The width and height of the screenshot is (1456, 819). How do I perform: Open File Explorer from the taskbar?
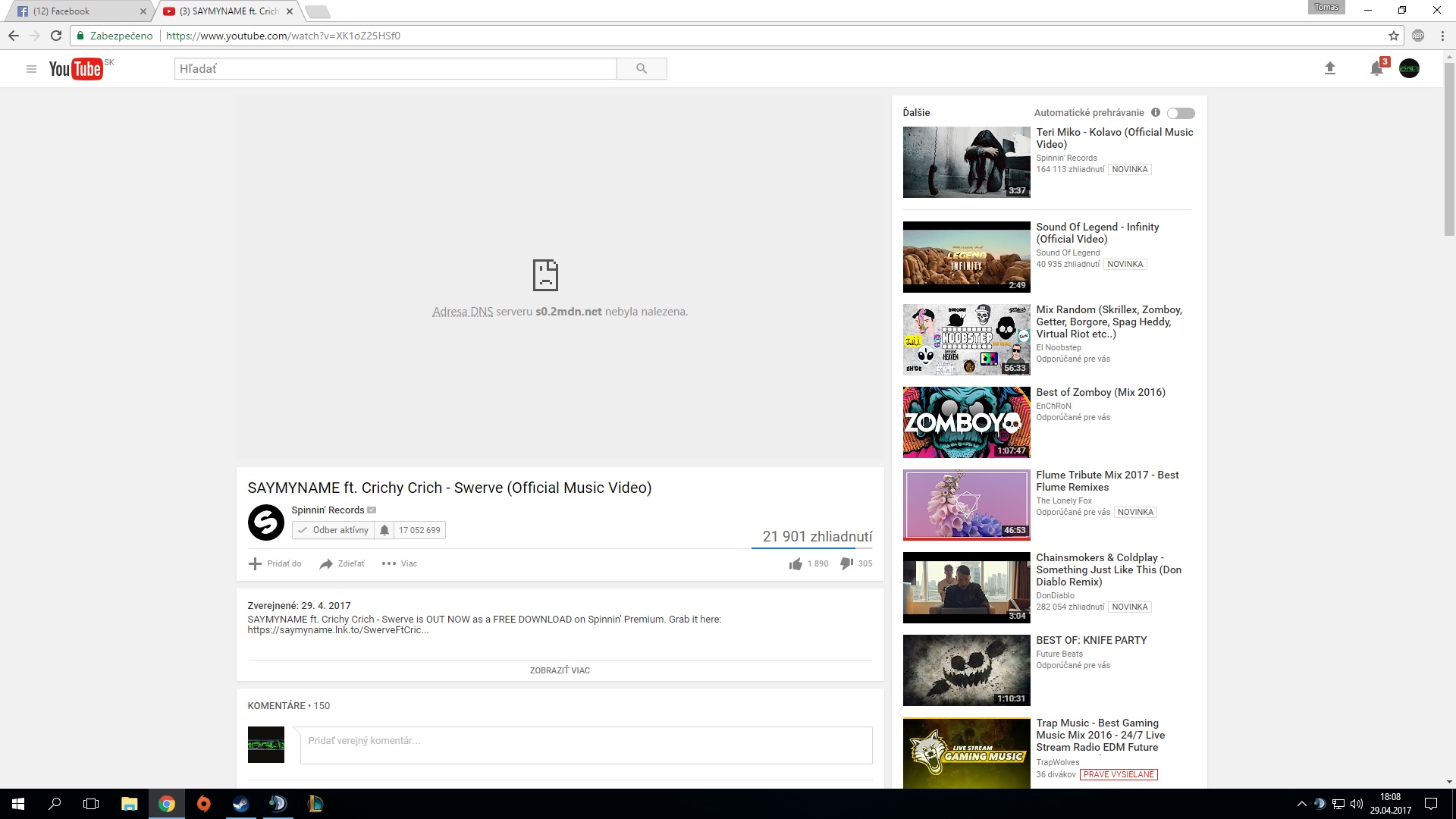coord(129,804)
